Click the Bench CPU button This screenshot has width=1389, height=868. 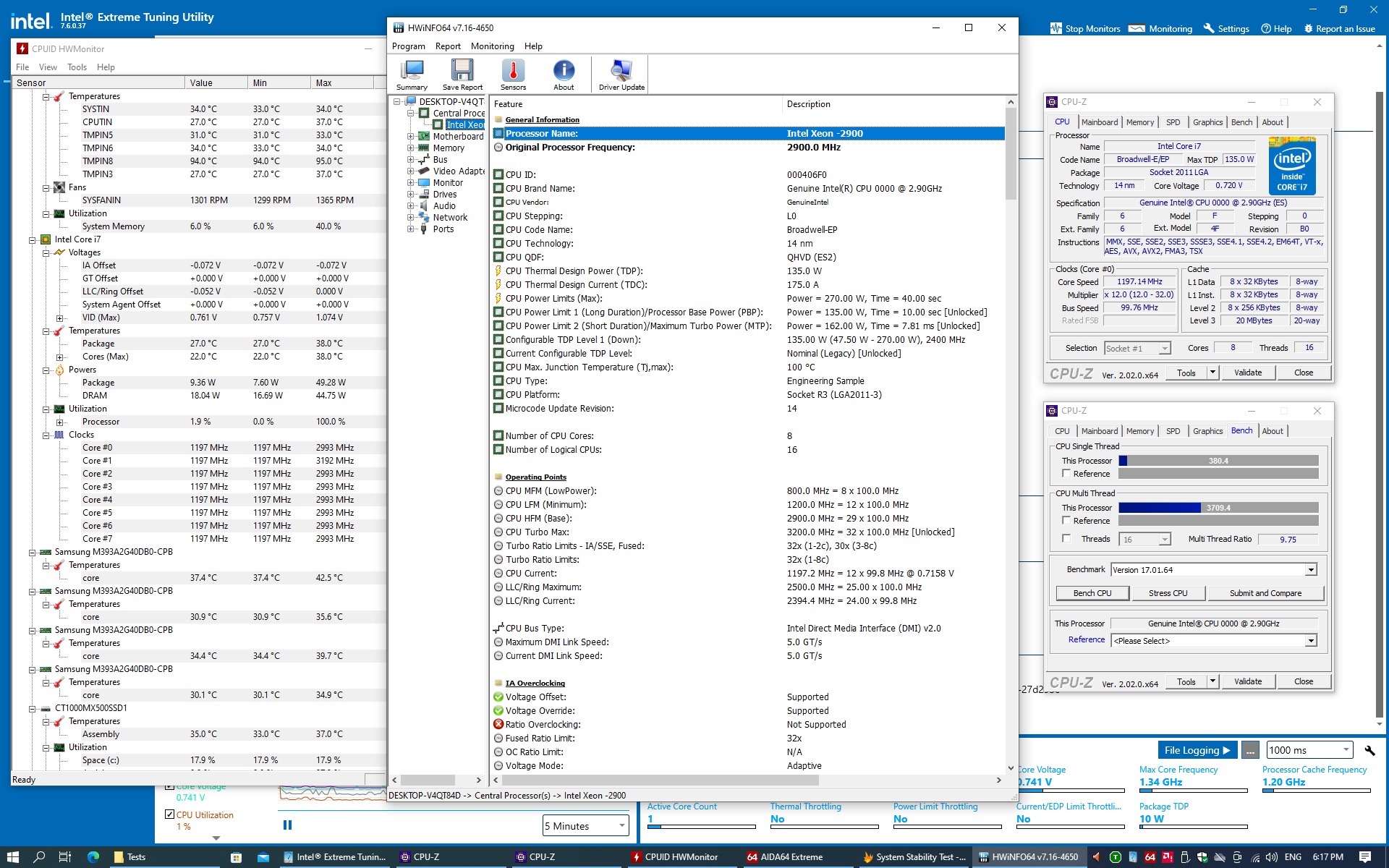1092,593
